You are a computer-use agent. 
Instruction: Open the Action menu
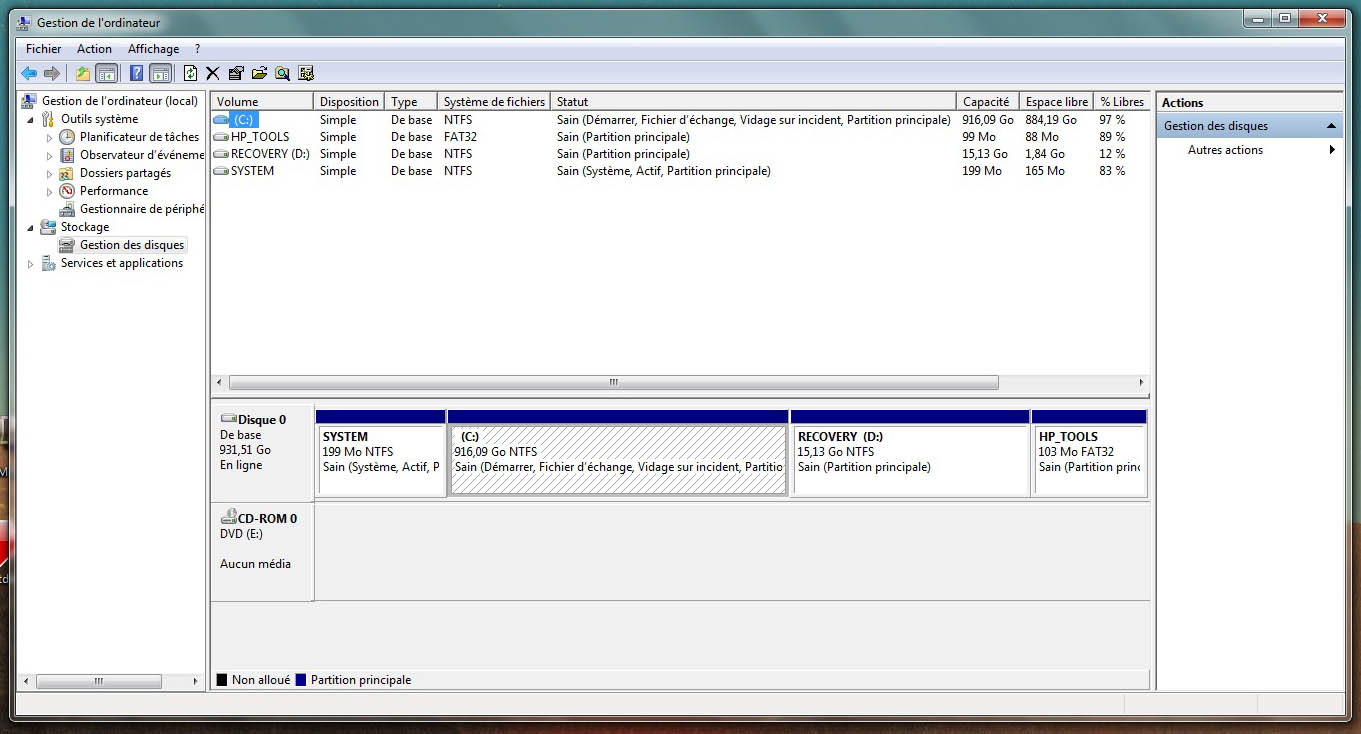(x=95, y=49)
